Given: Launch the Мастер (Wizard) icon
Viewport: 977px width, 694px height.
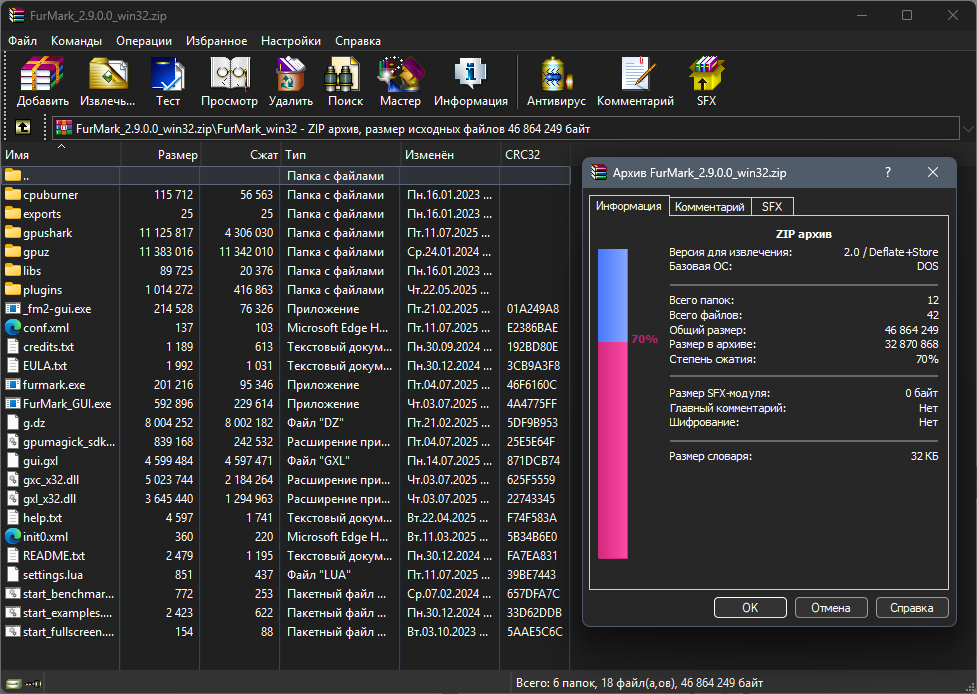Looking at the screenshot, I should click(x=400, y=74).
